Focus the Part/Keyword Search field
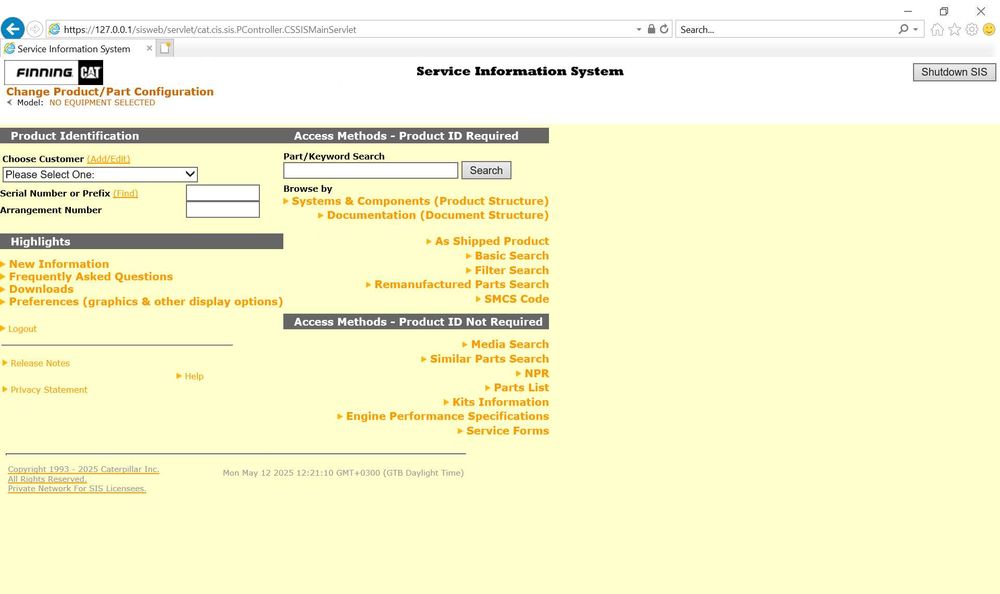Screen dimensions: 1000x594 (371, 170)
